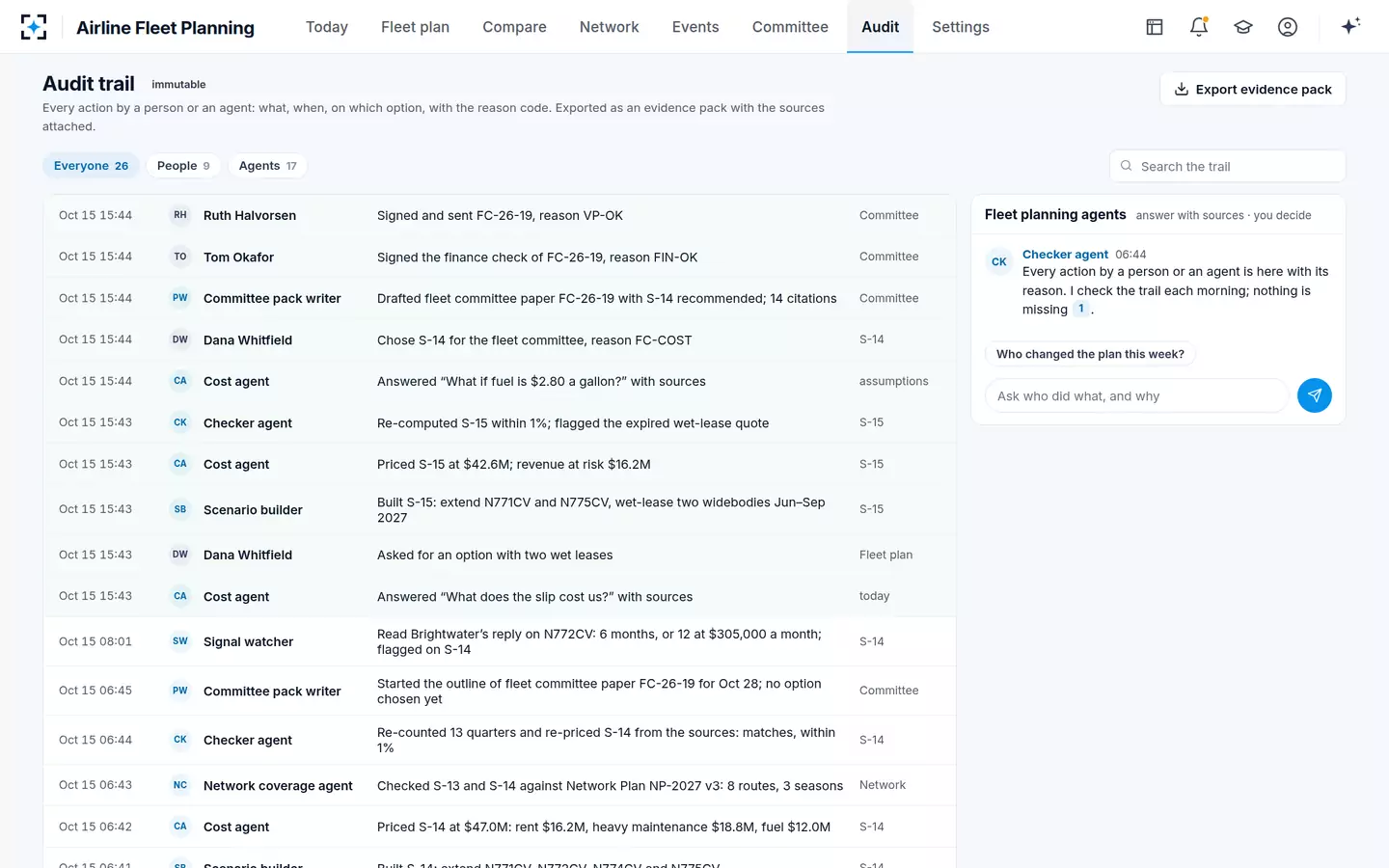Click 'Asked for an option with two wet leases'
The width and height of the screenshot is (1389, 868).
tap(495, 556)
